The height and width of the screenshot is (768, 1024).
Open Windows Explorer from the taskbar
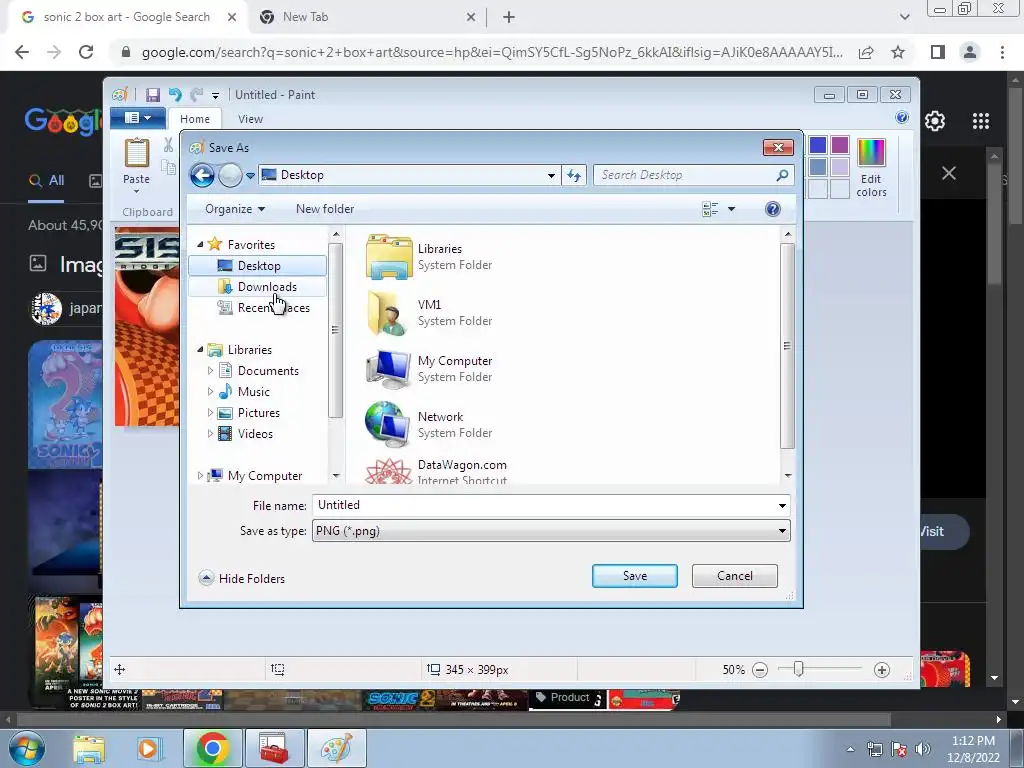pos(88,748)
